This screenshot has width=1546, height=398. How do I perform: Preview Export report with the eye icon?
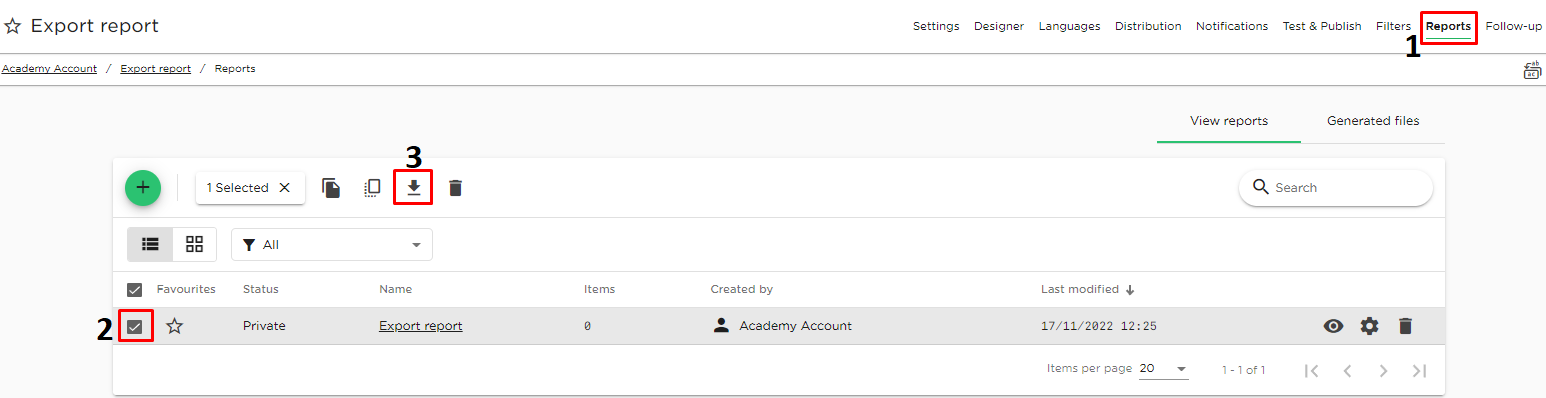tap(1333, 326)
